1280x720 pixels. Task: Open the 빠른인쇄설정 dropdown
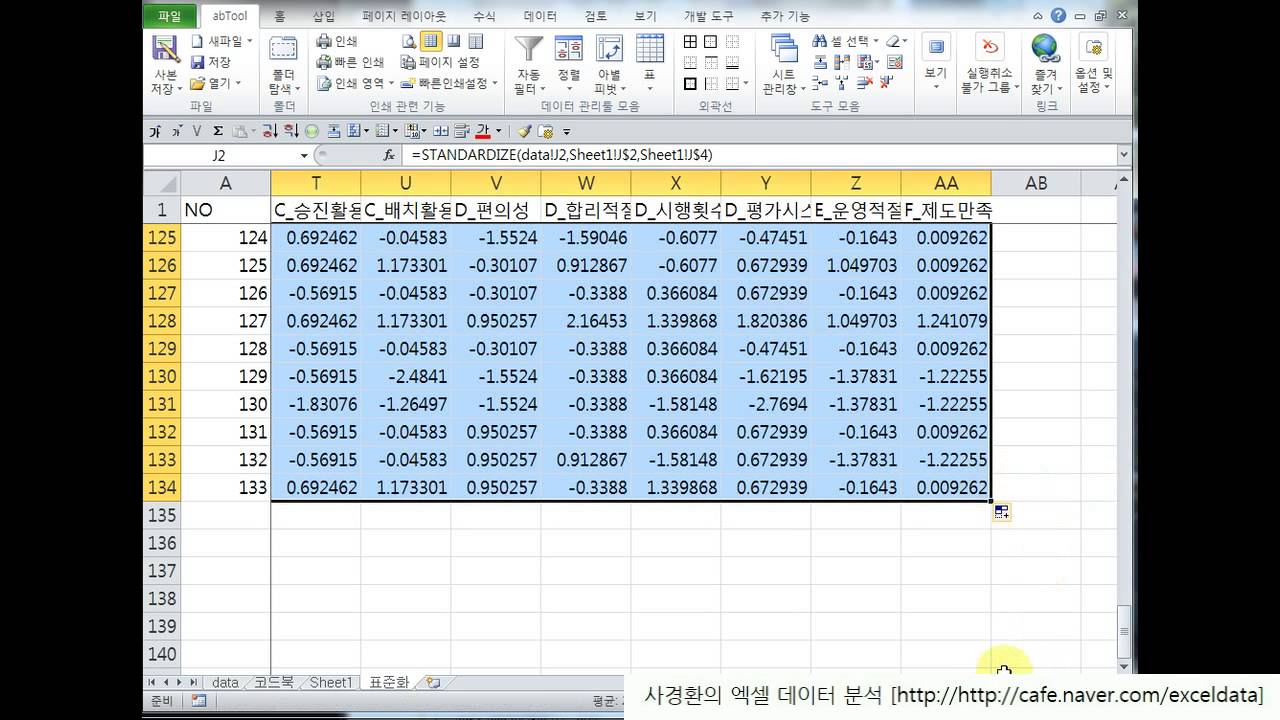click(494, 83)
